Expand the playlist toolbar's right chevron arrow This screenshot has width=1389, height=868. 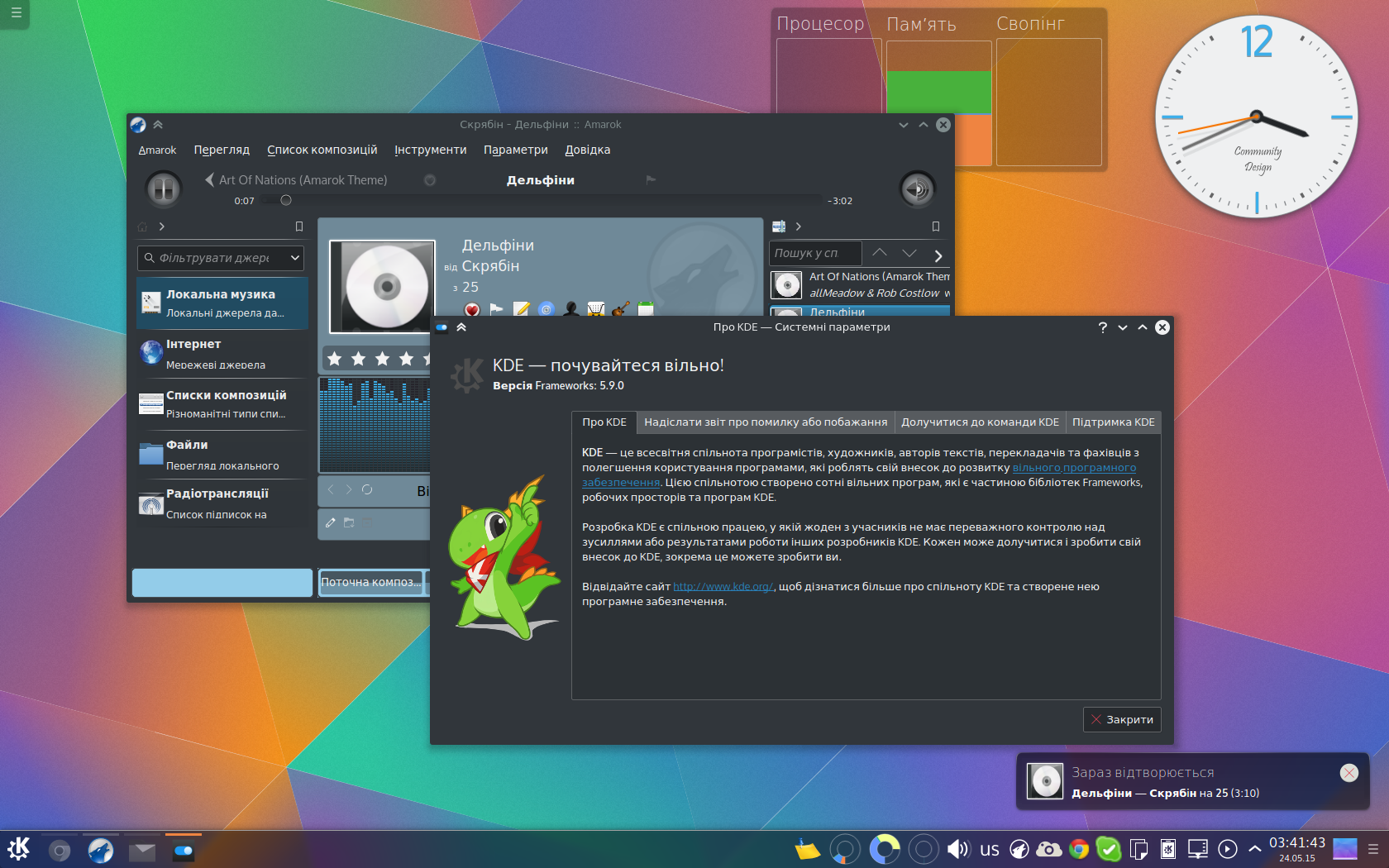pos(938,255)
